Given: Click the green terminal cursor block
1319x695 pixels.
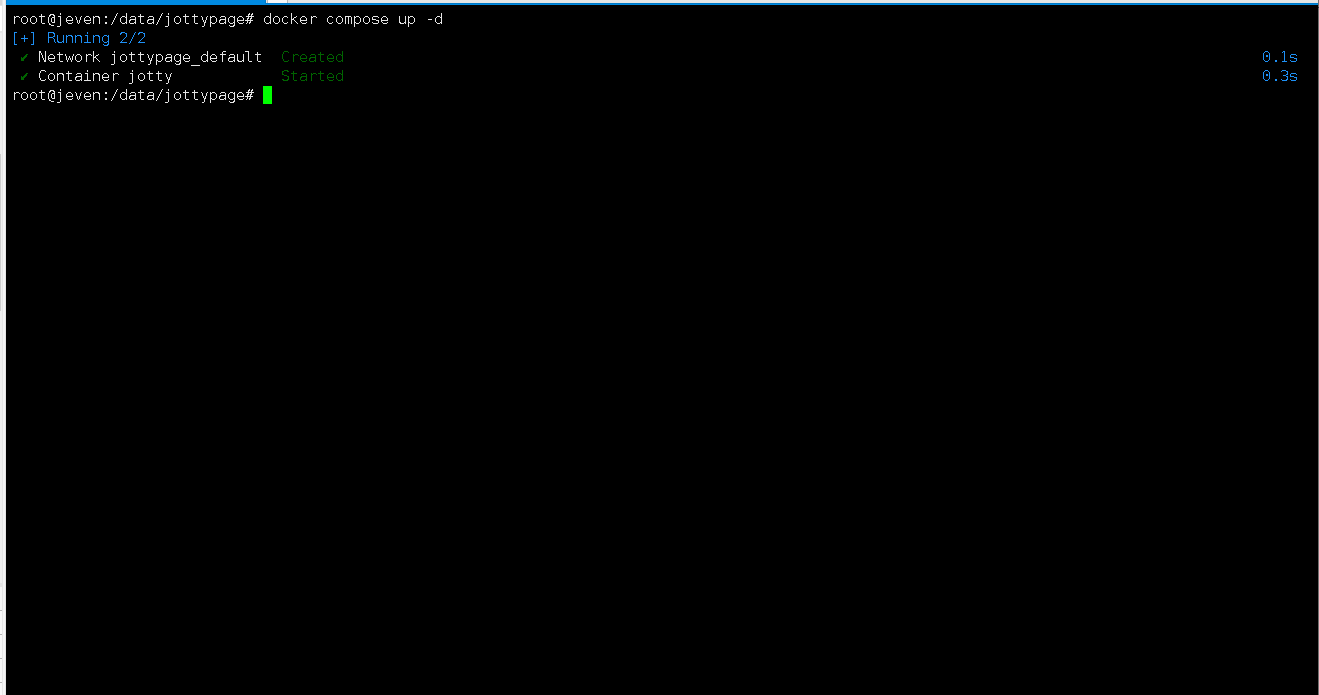Looking at the screenshot, I should pos(268,95).
